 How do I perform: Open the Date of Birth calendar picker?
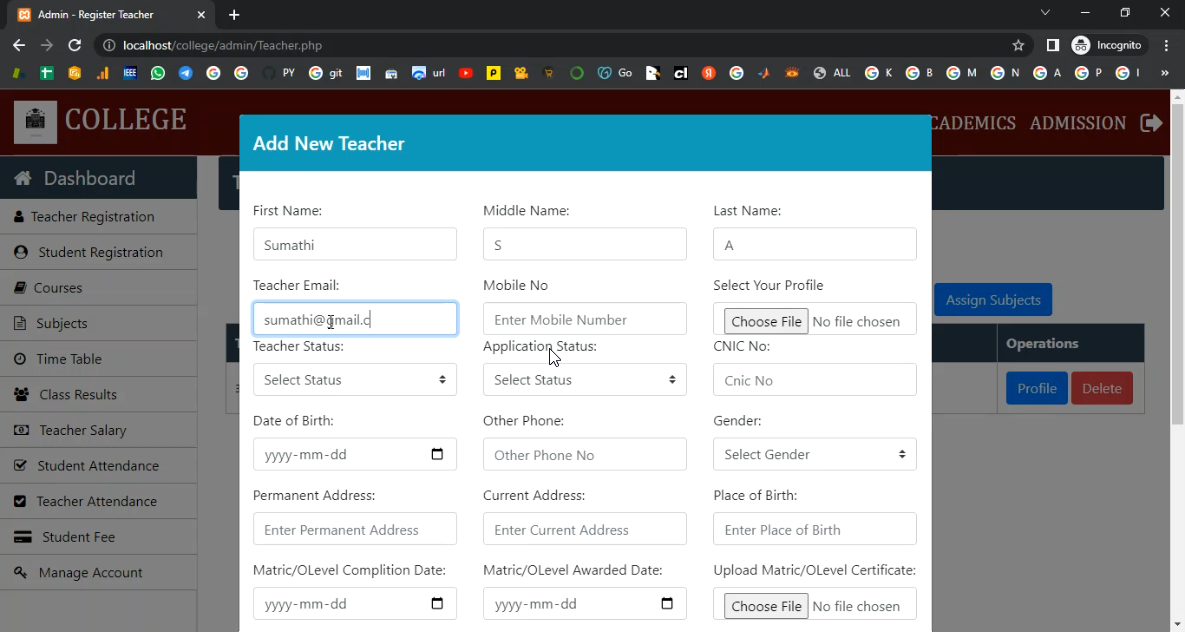[x=437, y=454]
